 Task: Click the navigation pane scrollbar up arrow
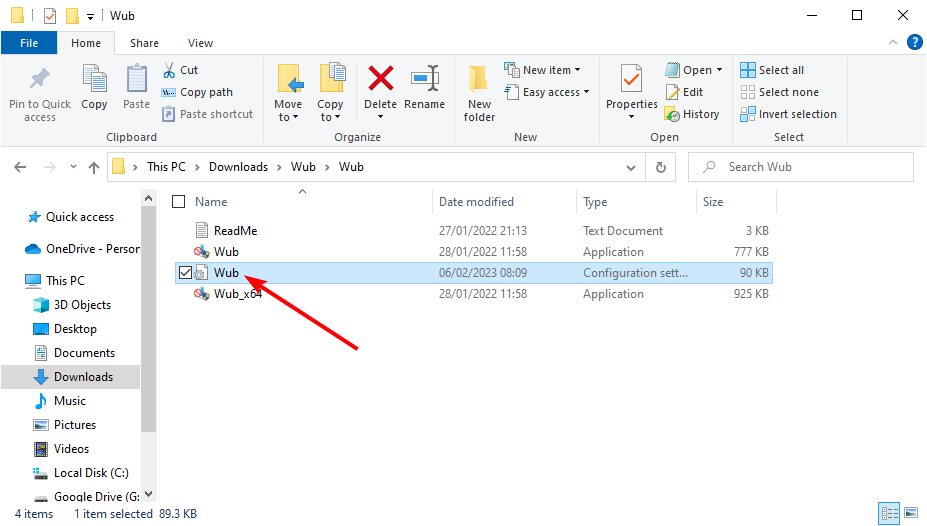148,198
